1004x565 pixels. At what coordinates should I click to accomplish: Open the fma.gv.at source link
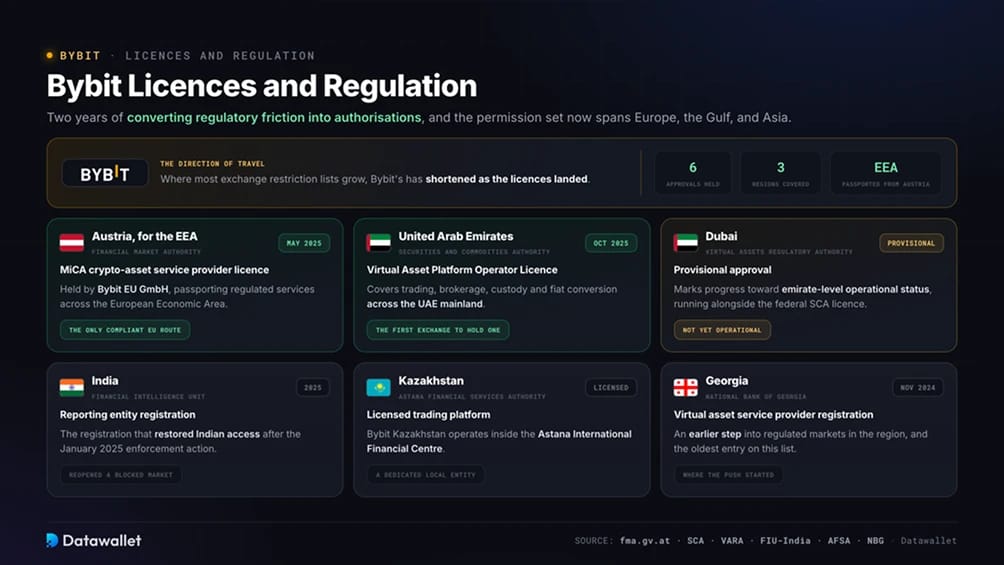click(x=645, y=541)
